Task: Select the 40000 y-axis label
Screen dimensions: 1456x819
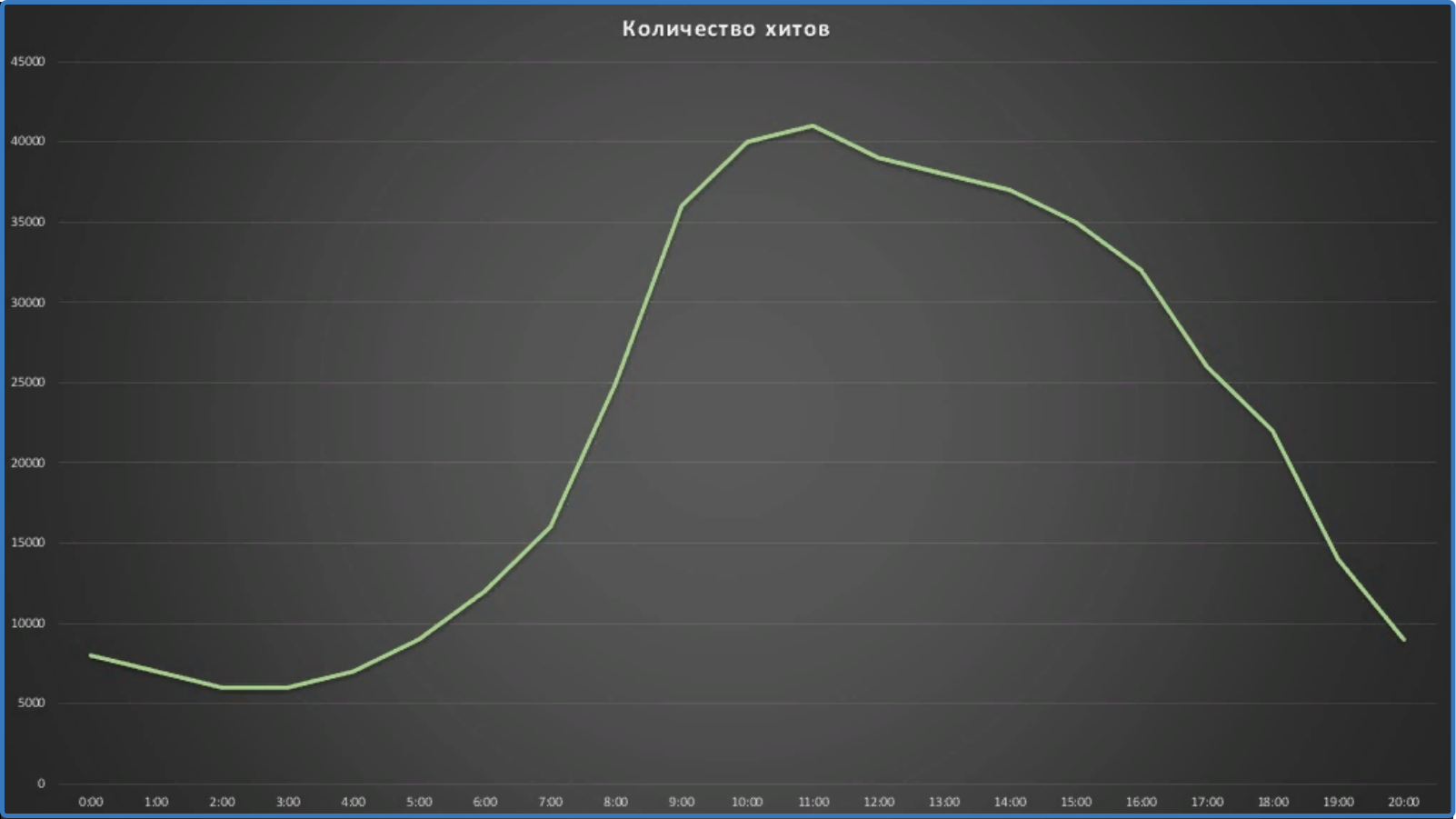Action: 28,142
